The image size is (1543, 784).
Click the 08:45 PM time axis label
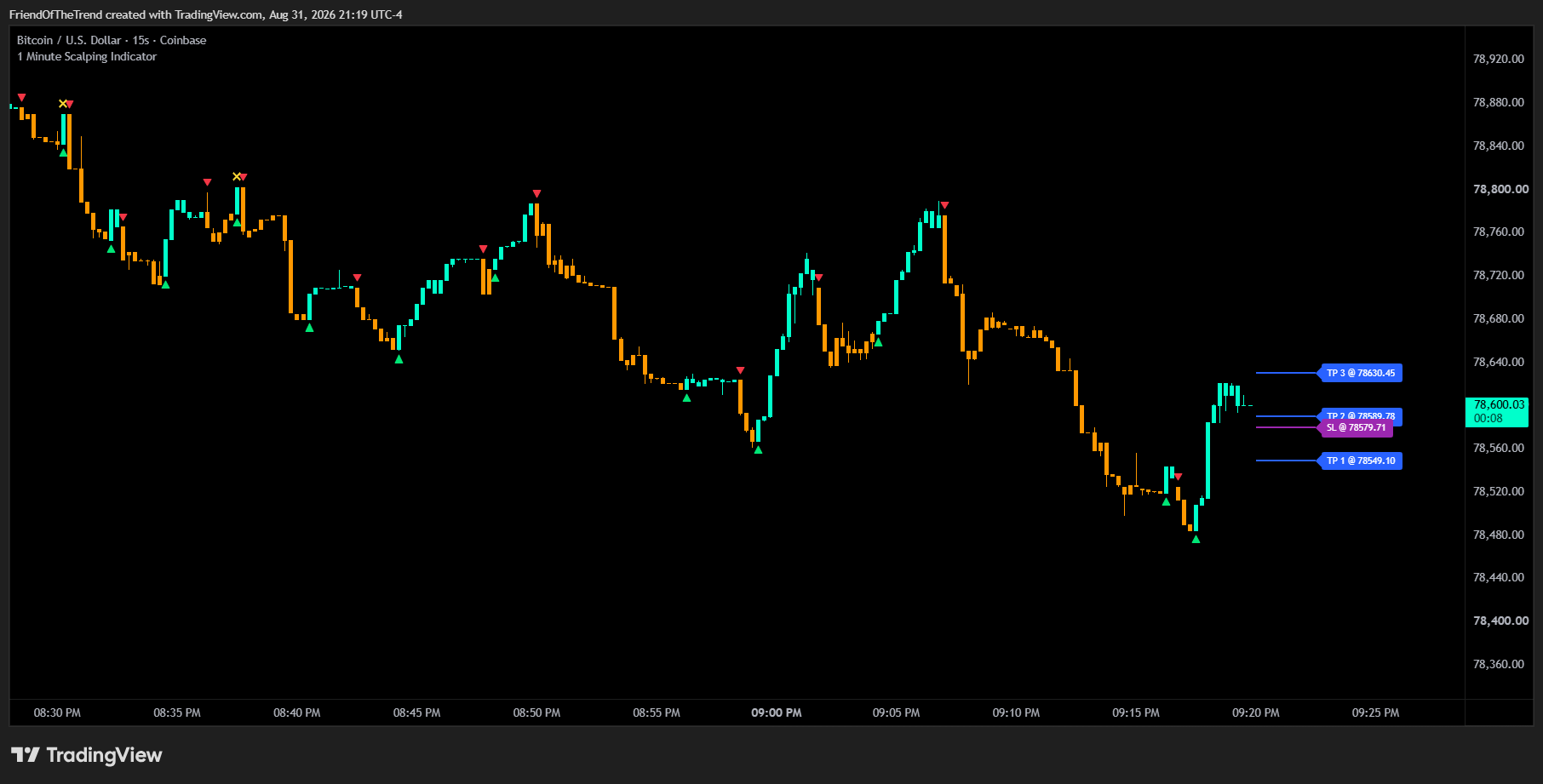[x=416, y=712]
